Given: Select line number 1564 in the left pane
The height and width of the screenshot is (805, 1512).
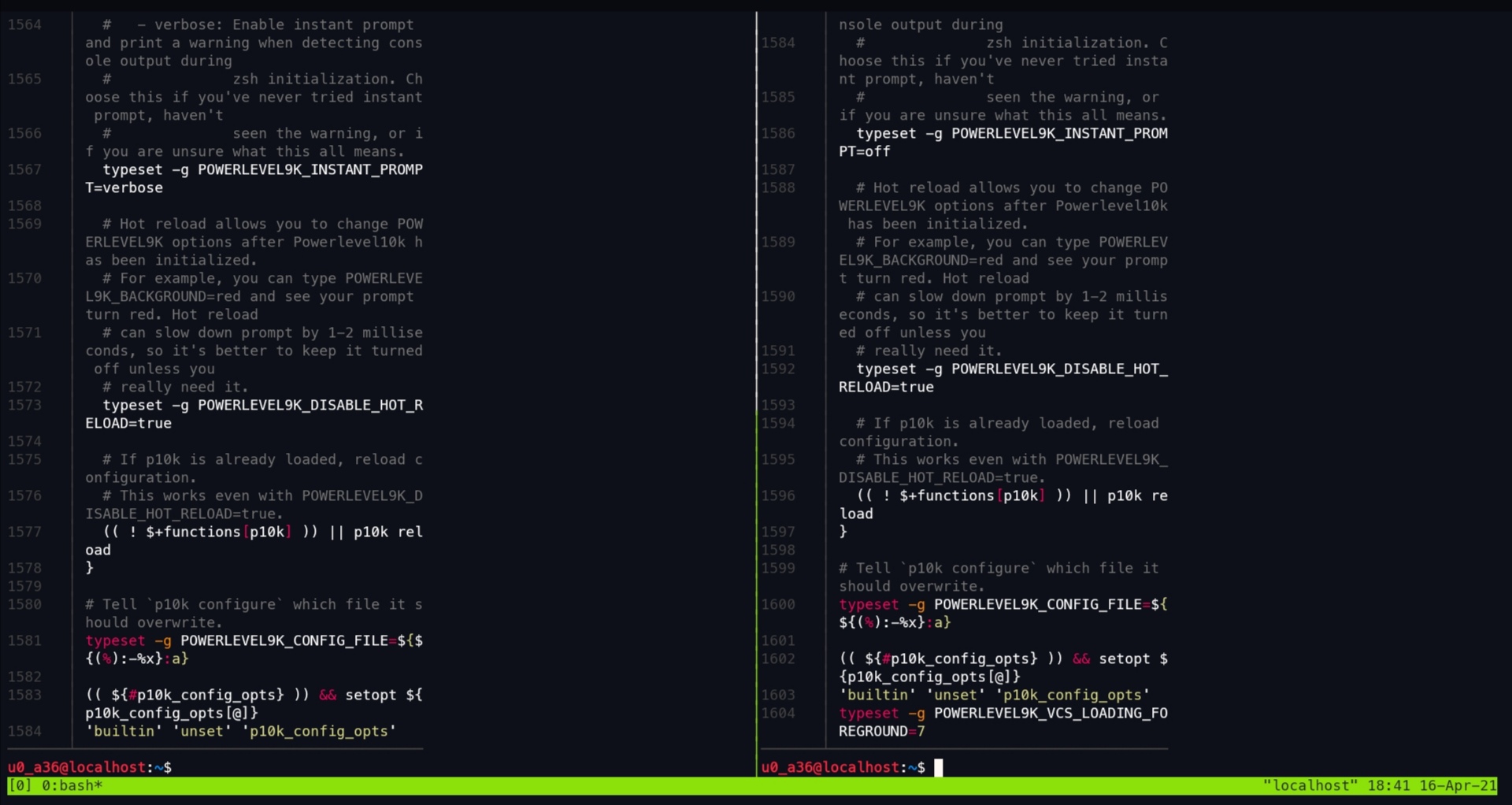Looking at the screenshot, I should (24, 24).
